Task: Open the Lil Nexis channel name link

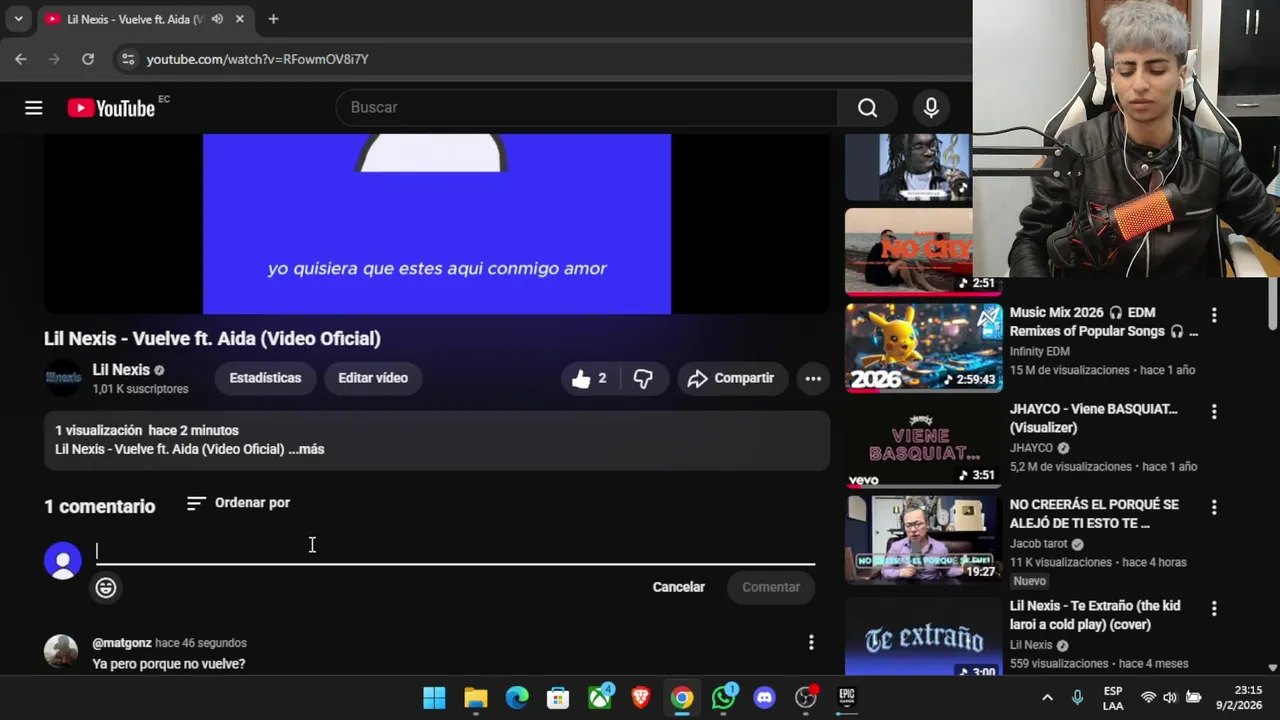Action: (x=121, y=370)
